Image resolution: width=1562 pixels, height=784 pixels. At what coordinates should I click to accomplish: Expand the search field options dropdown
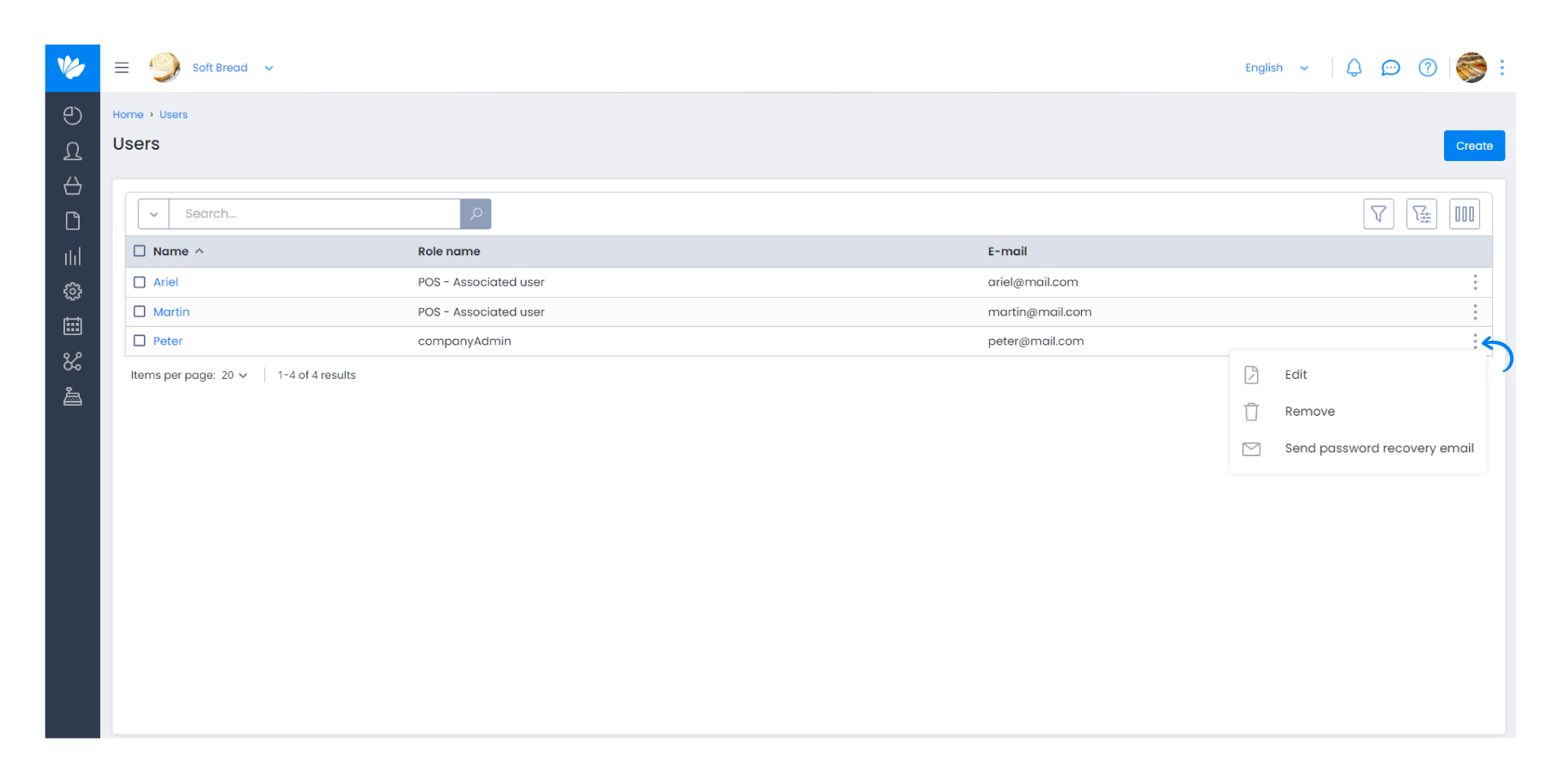coord(154,214)
